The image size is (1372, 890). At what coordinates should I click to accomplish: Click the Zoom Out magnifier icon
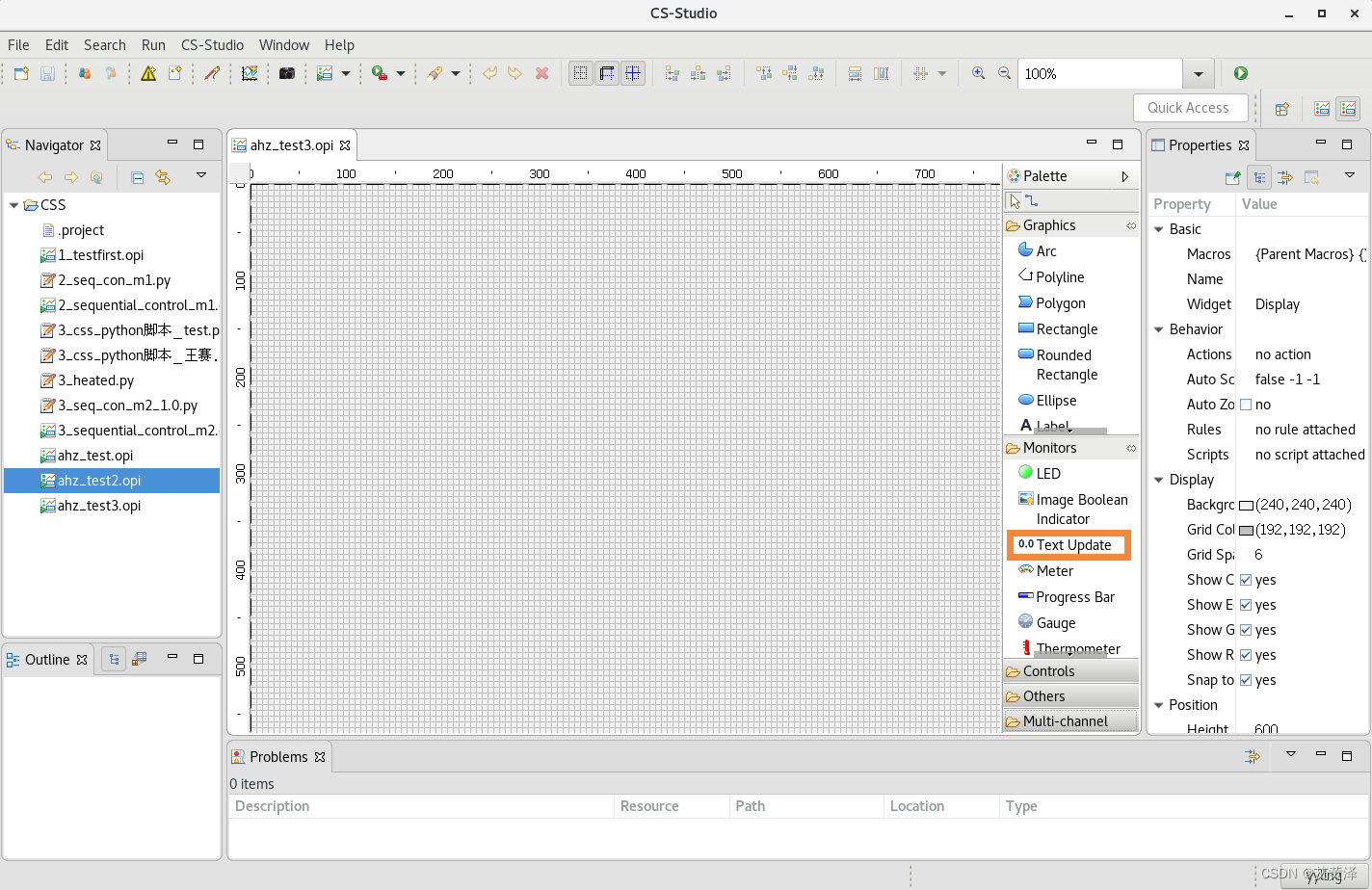[1004, 73]
